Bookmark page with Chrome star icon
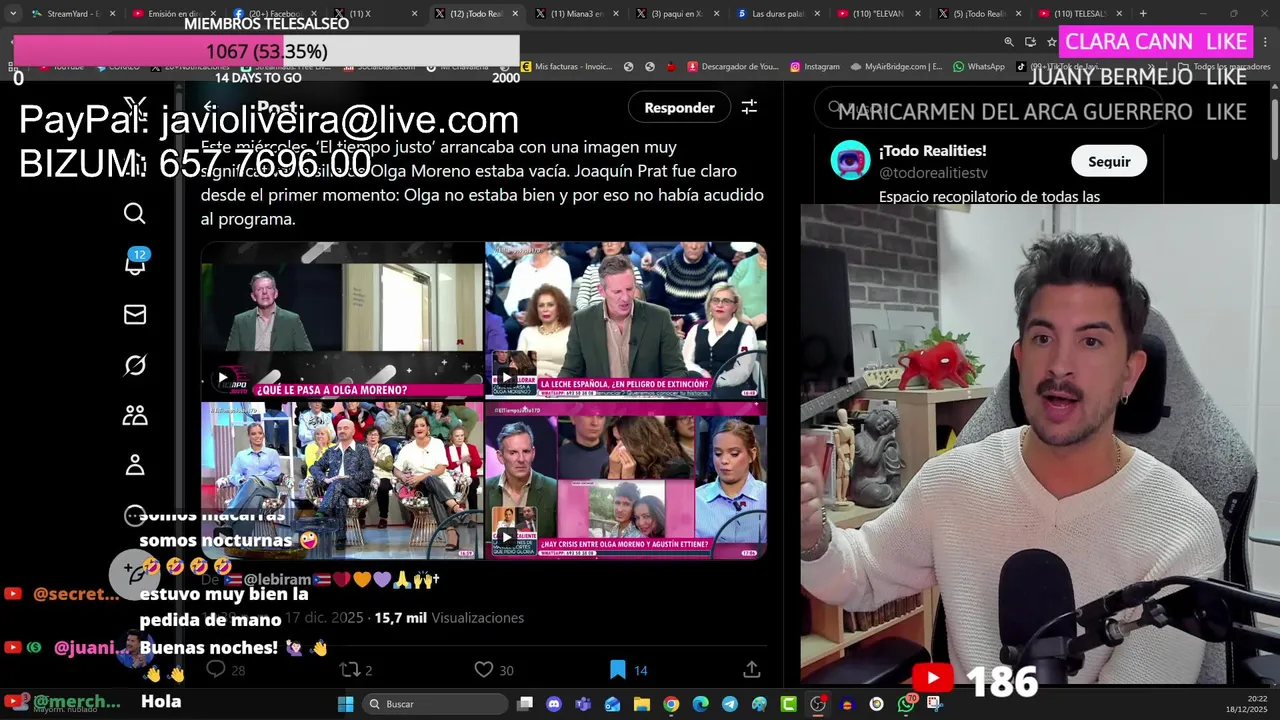This screenshot has width=1280, height=720. click(x=1052, y=41)
